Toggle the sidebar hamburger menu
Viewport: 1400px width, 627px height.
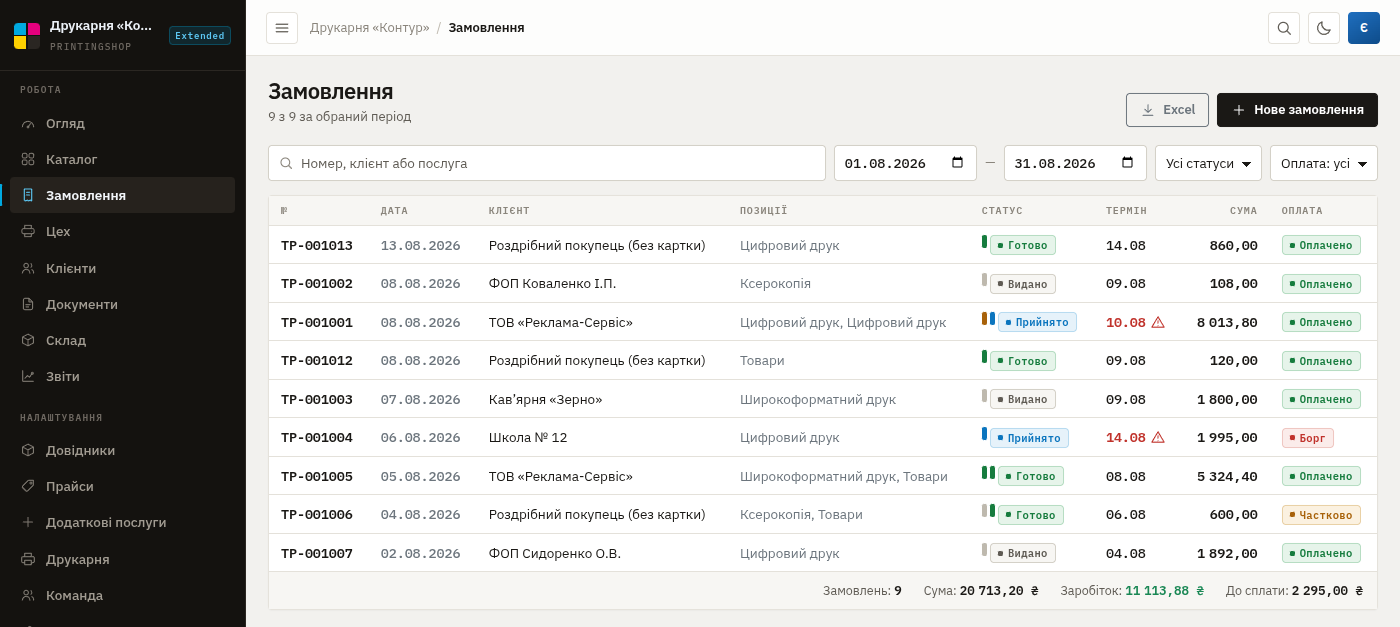[282, 28]
